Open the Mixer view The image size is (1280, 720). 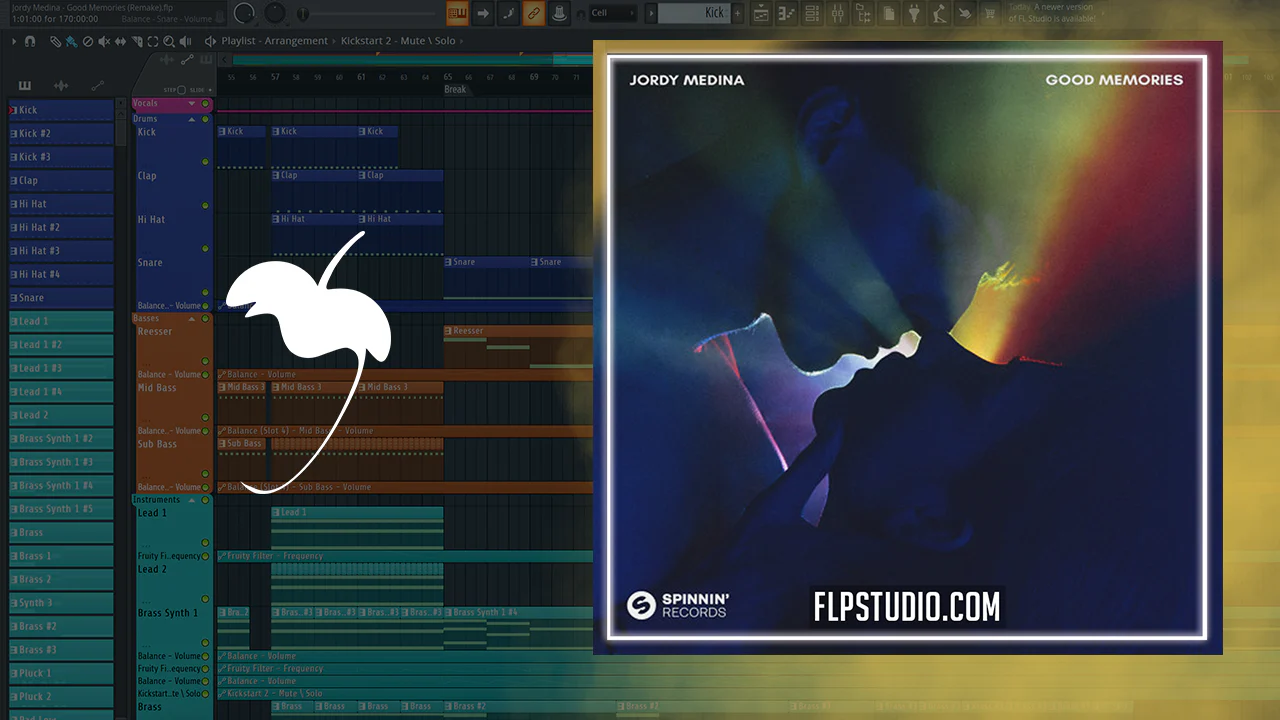(x=838, y=13)
